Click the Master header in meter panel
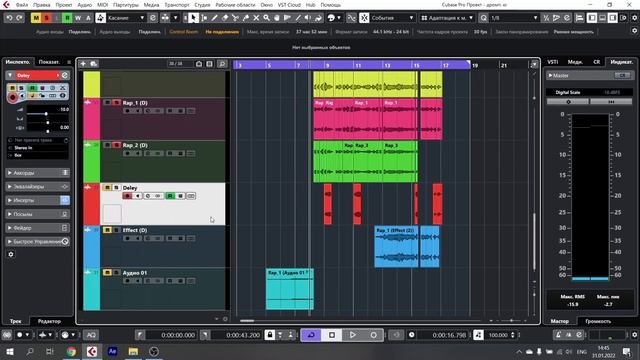Image resolution: width=640 pixels, height=360 pixels. click(589, 76)
